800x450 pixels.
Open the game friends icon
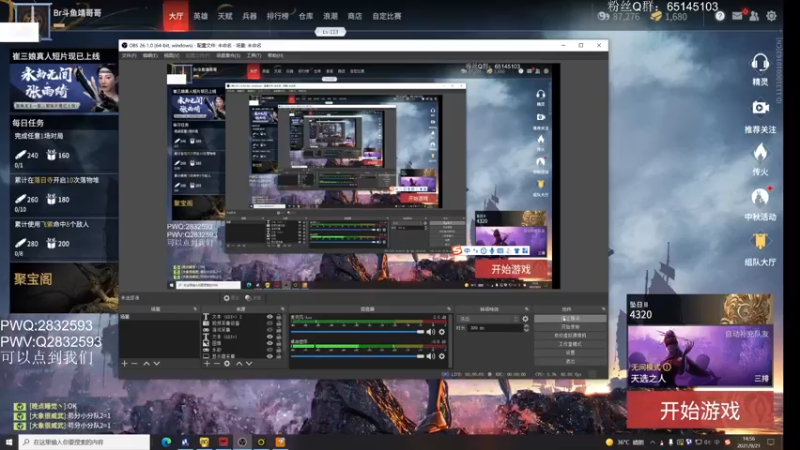754,16
